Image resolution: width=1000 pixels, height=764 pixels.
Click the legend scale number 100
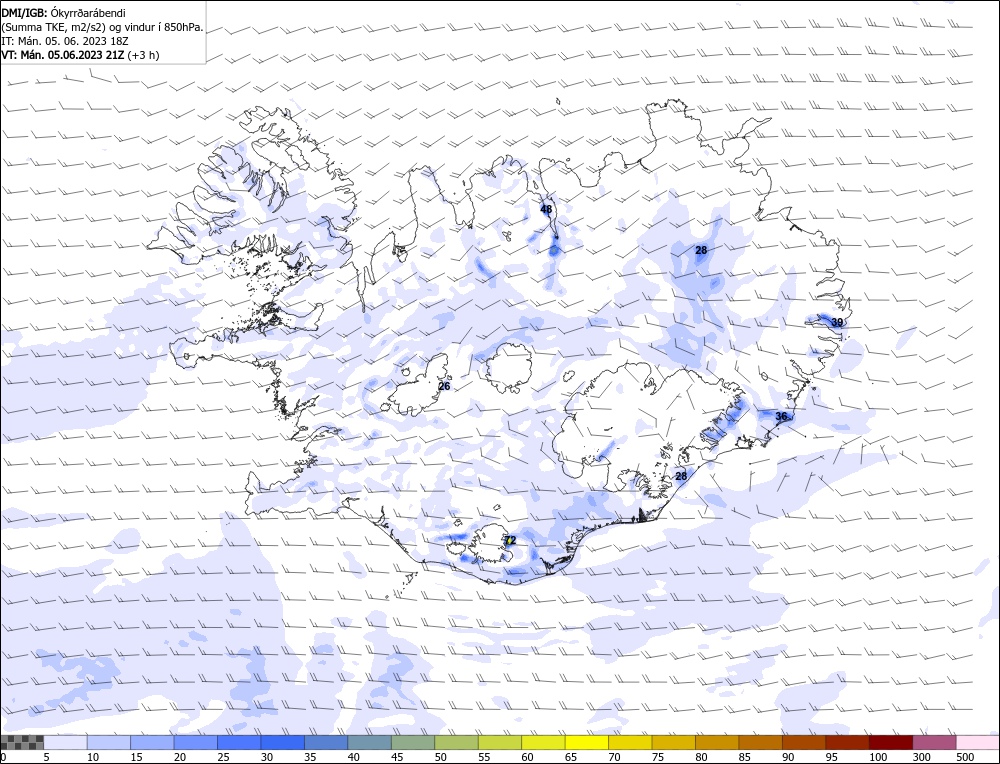[x=878, y=757]
